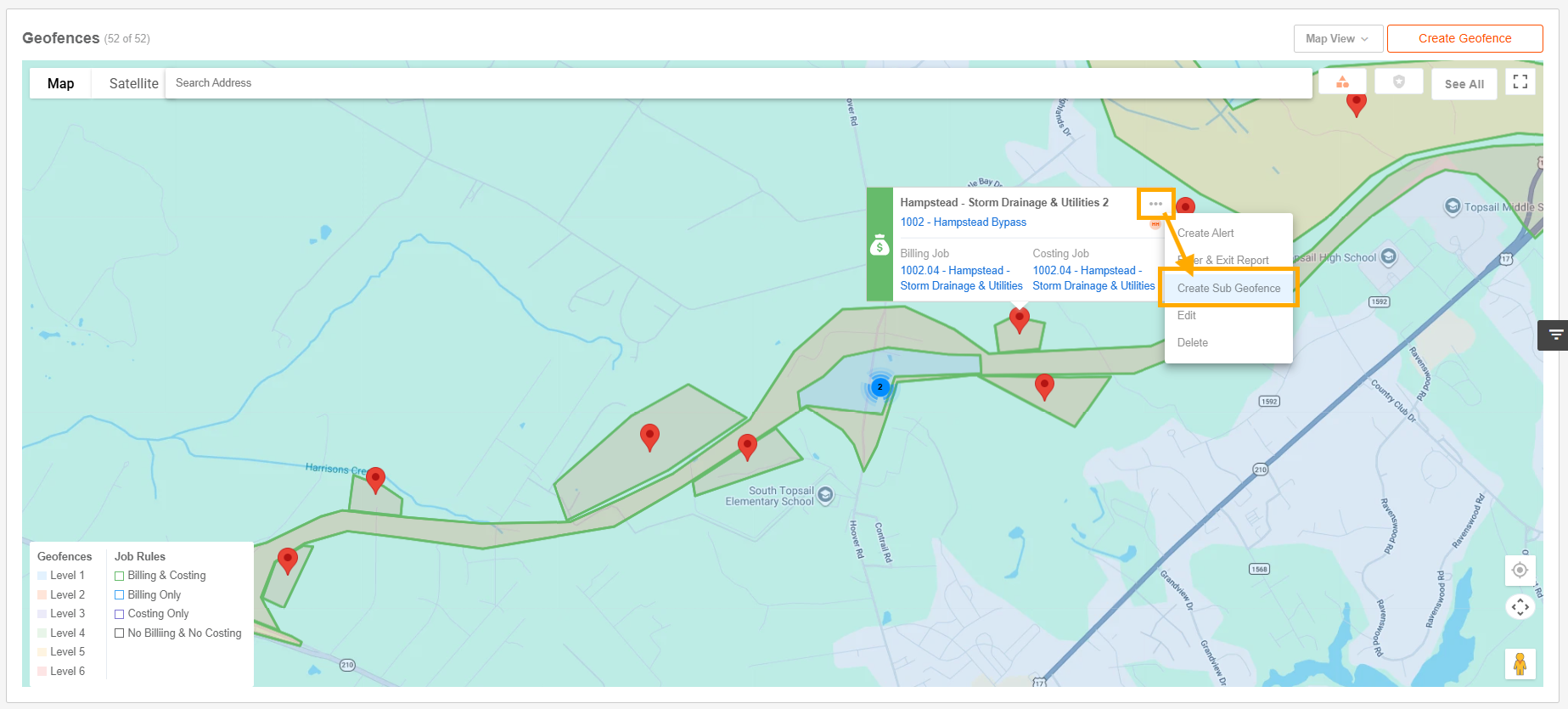This screenshot has height=709, width=1568.
Task: Click the See All button
Action: [x=1464, y=84]
